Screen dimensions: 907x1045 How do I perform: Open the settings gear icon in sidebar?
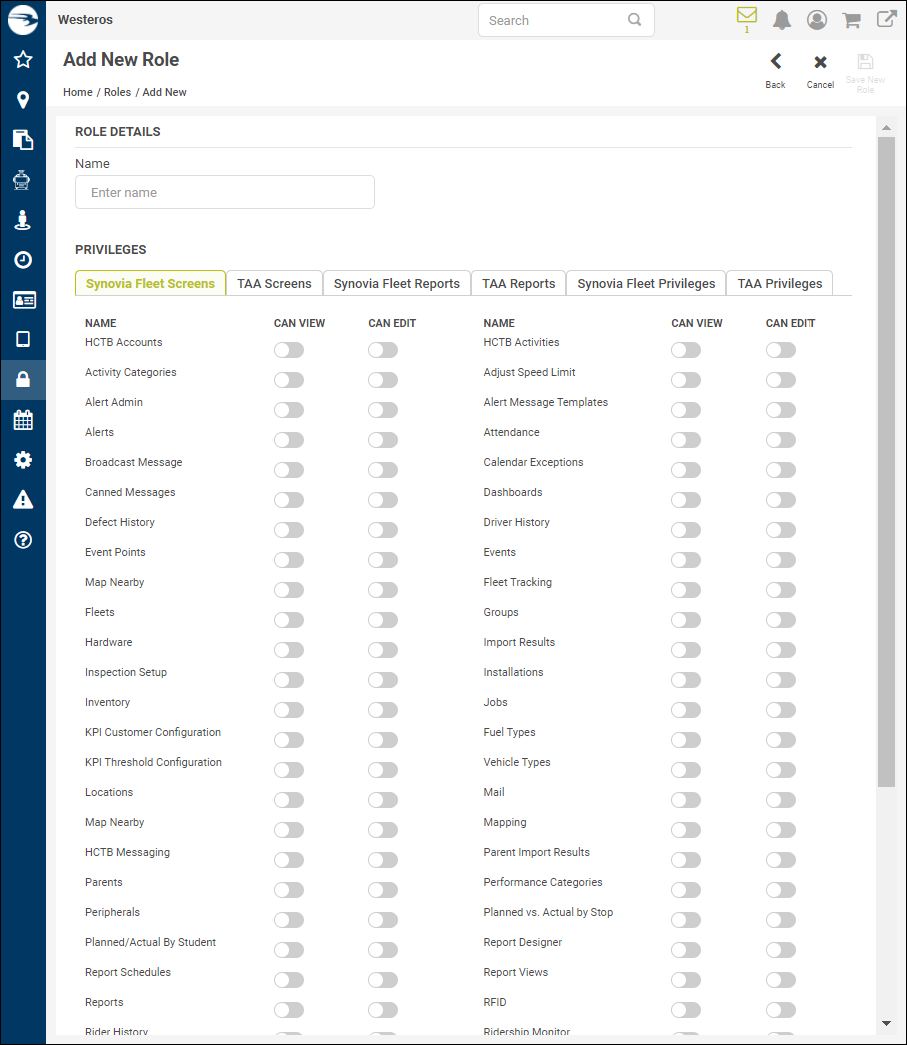[x=23, y=460]
